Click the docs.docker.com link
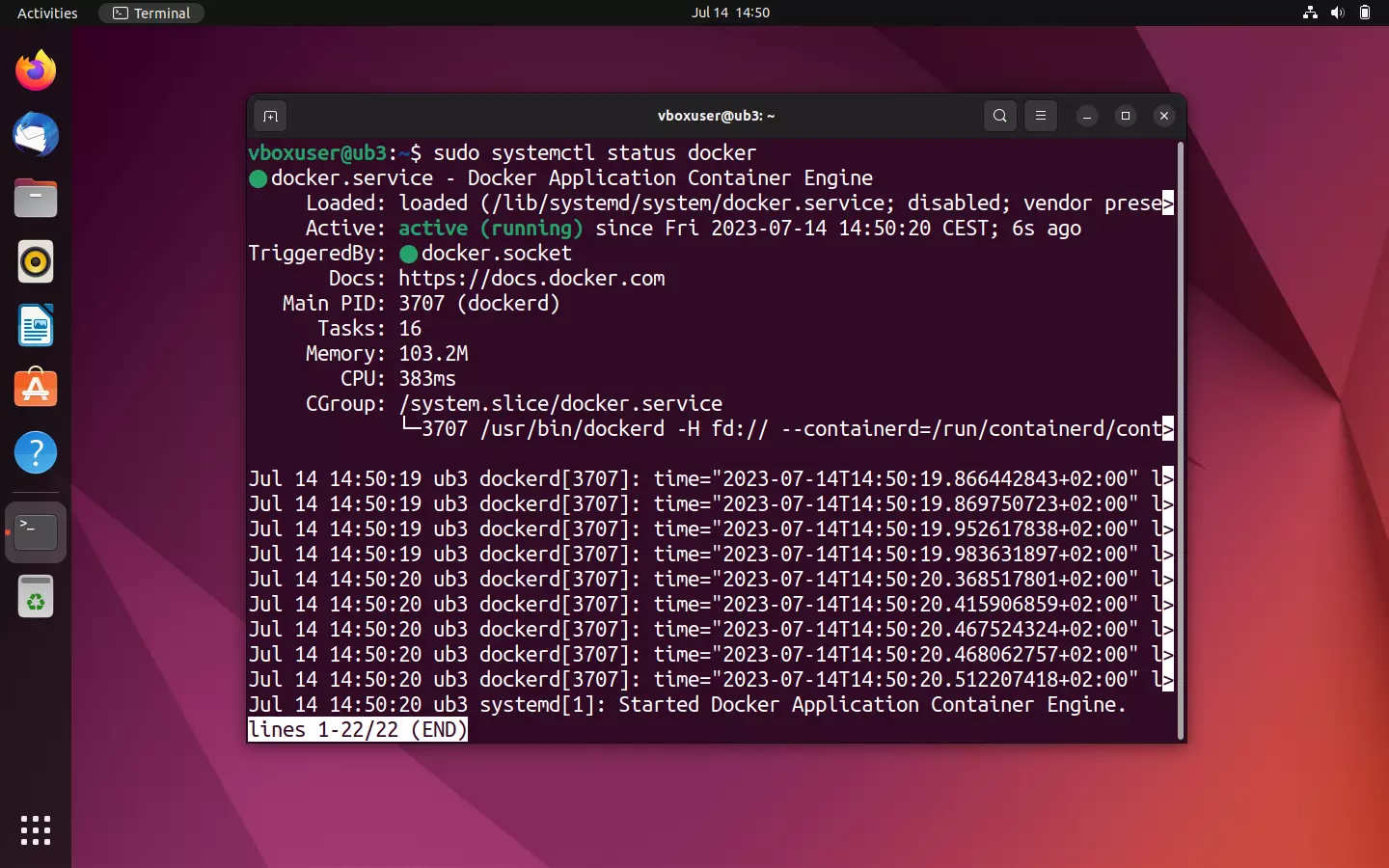This screenshot has height=868, width=1389. (x=531, y=279)
